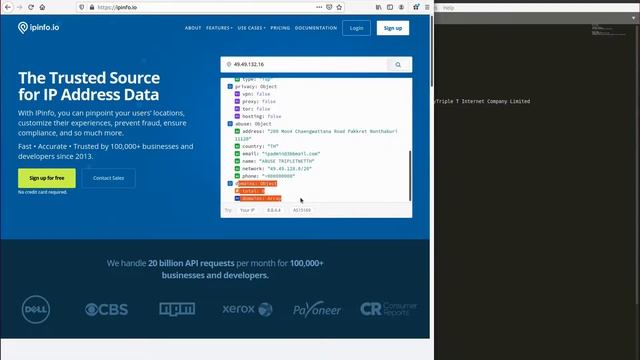Click the Contact Sales button
Screen dimensions: 640x360
[x=109, y=178]
